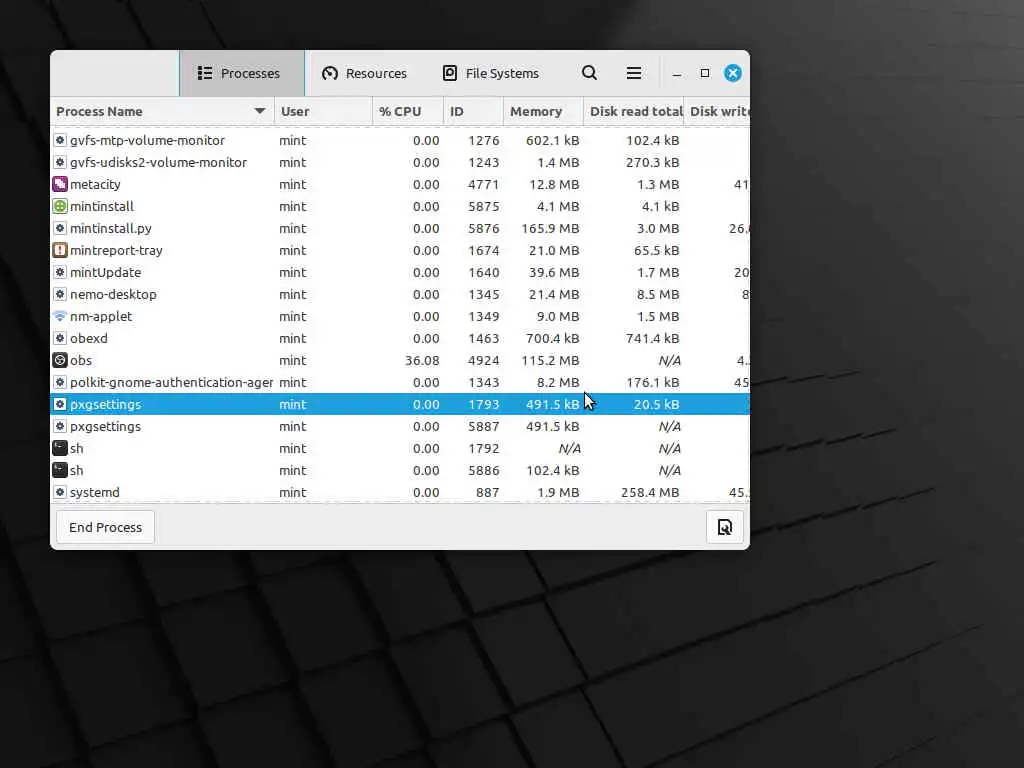Sort by the % CPU column header
This screenshot has height=768, width=1024.
[408, 111]
